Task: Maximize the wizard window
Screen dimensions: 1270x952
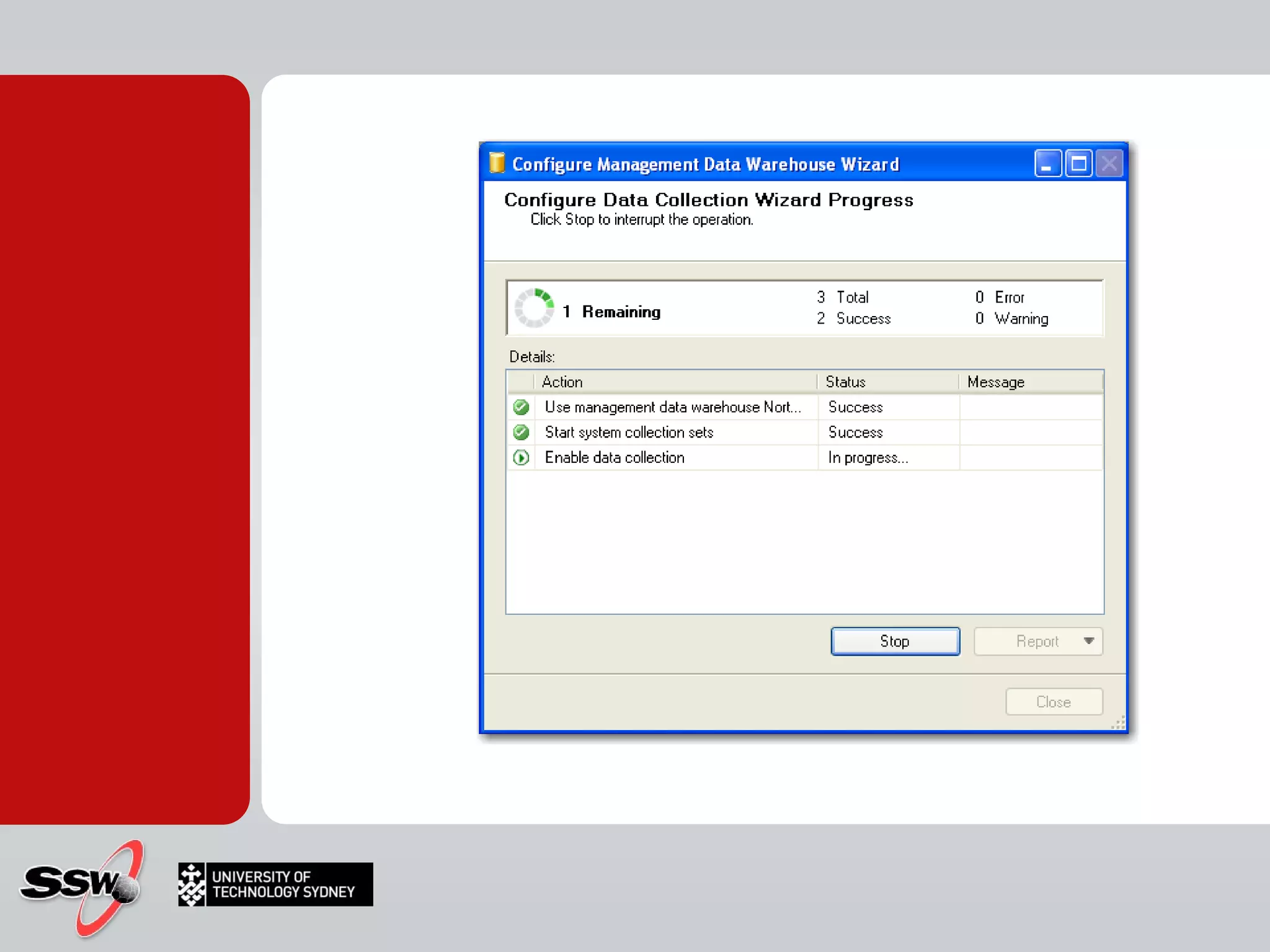Action: pos(1078,164)
